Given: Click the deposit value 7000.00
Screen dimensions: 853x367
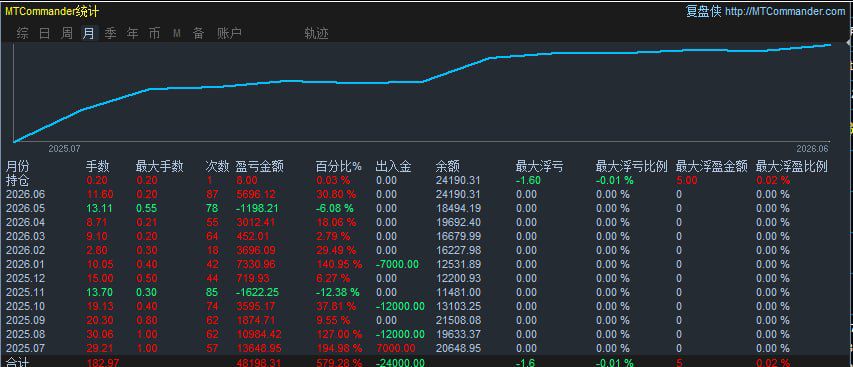Looking at the screenshot, I should (x=395, y=348).
